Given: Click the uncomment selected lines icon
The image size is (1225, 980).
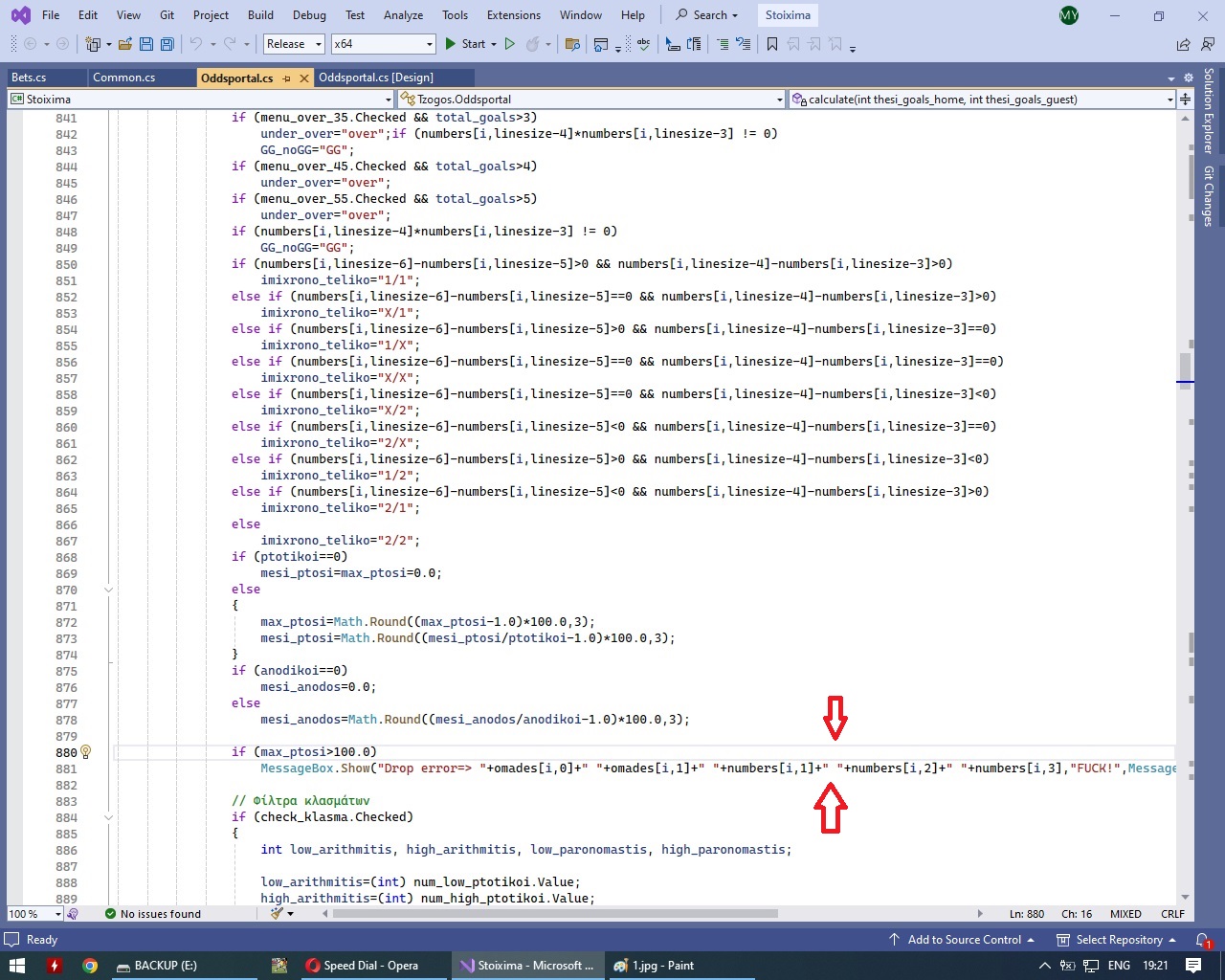Looking at the screenshot, I should [744, 44].
